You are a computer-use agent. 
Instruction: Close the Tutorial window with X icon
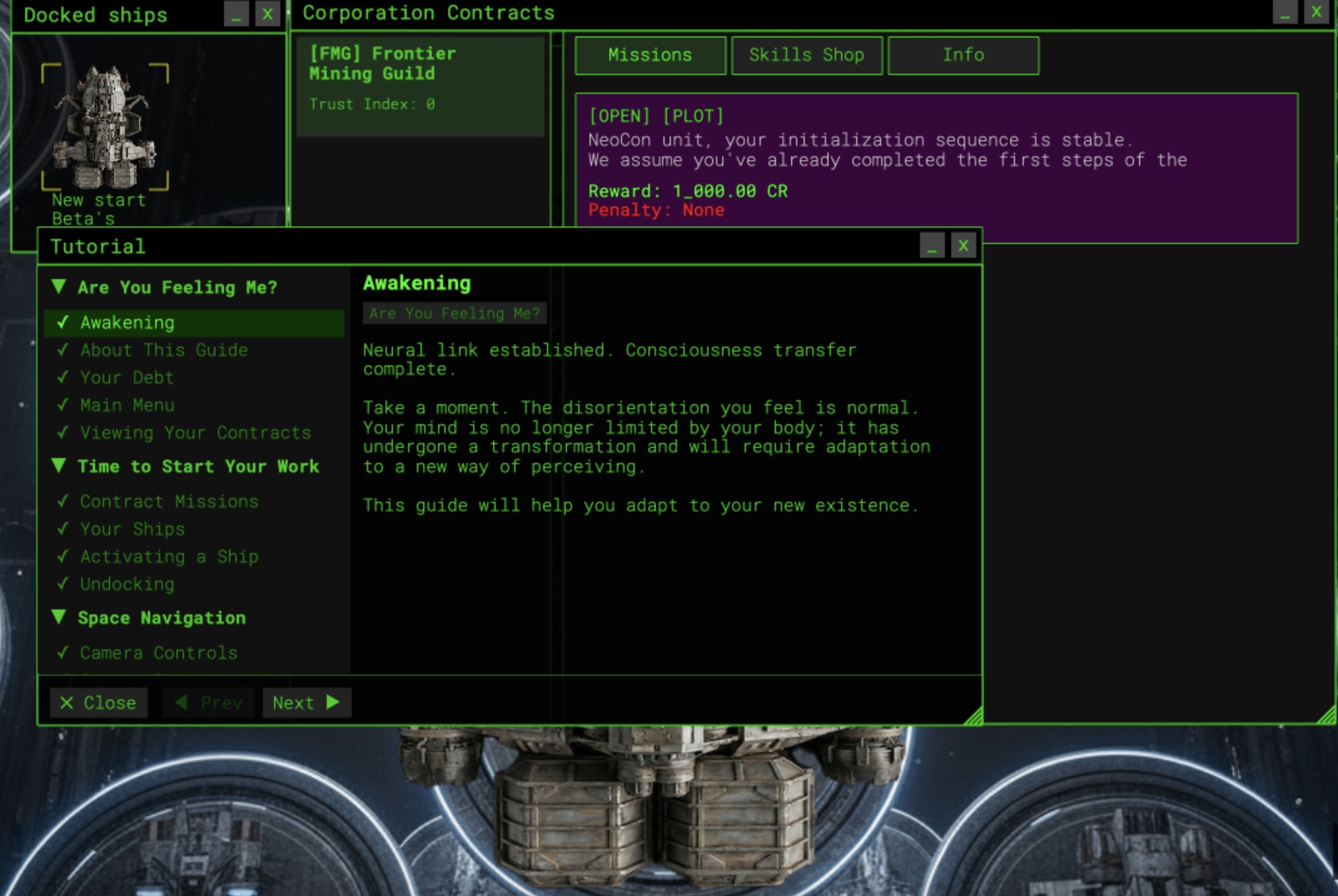click(x=963, y=246)
